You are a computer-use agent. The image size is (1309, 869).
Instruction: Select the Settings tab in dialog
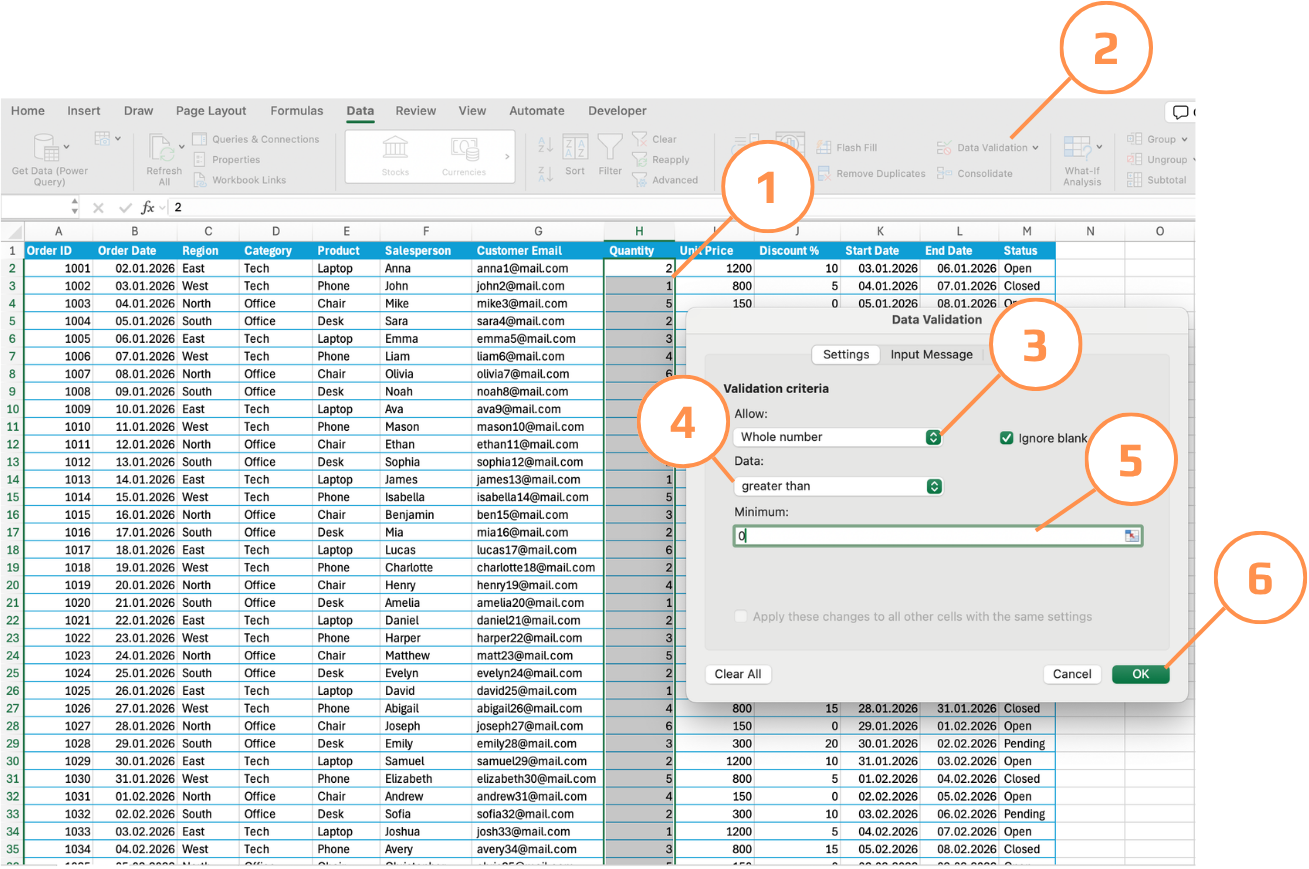tap(846, 354)
